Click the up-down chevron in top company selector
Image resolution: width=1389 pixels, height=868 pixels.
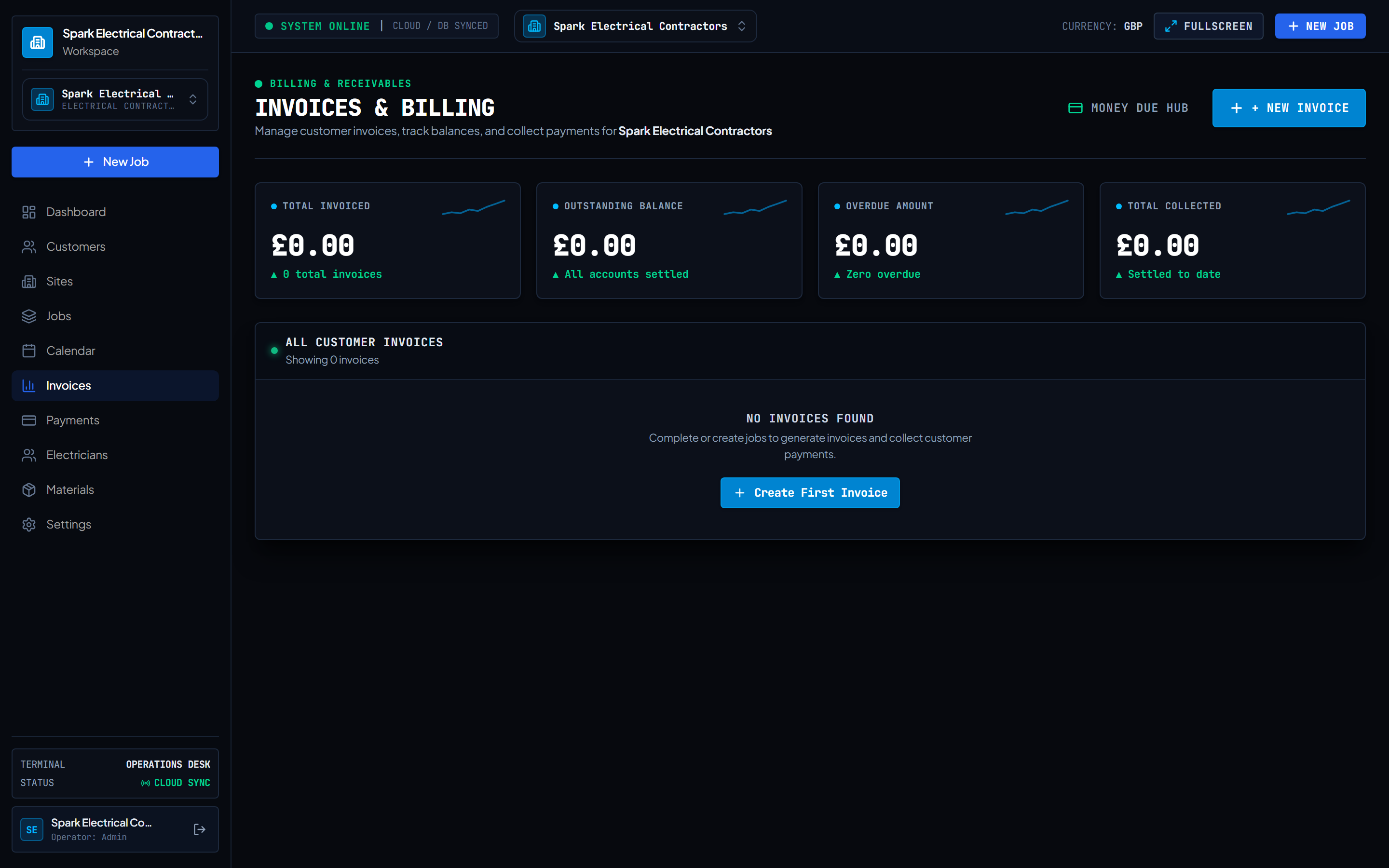tap(742, 26)
